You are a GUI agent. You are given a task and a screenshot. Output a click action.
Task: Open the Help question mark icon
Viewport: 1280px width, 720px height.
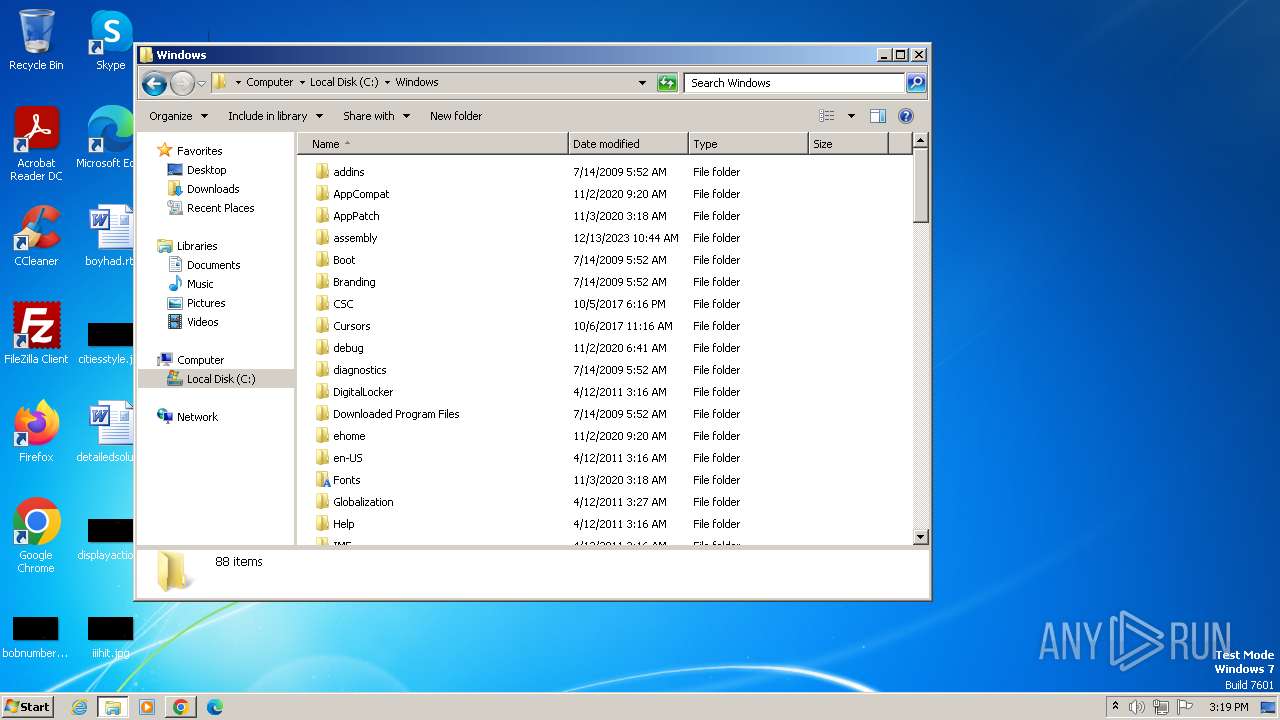click(906, 116)
